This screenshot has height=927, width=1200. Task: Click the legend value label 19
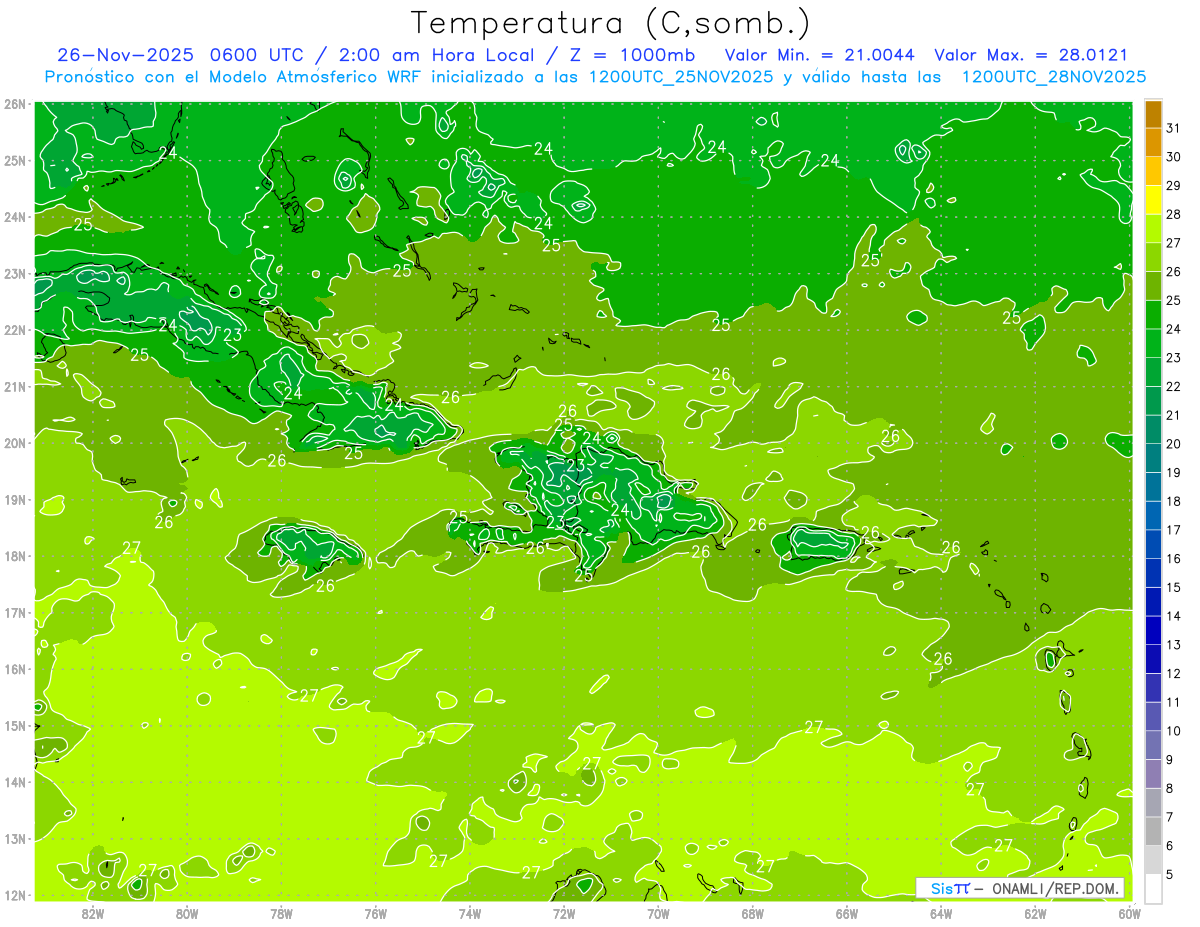click(1174, 472)
